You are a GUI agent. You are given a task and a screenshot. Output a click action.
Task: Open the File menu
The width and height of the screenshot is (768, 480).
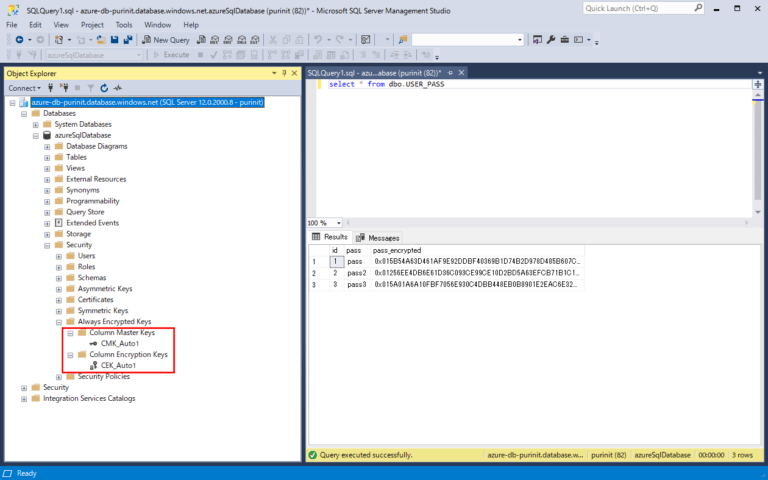tap(11, 24)
